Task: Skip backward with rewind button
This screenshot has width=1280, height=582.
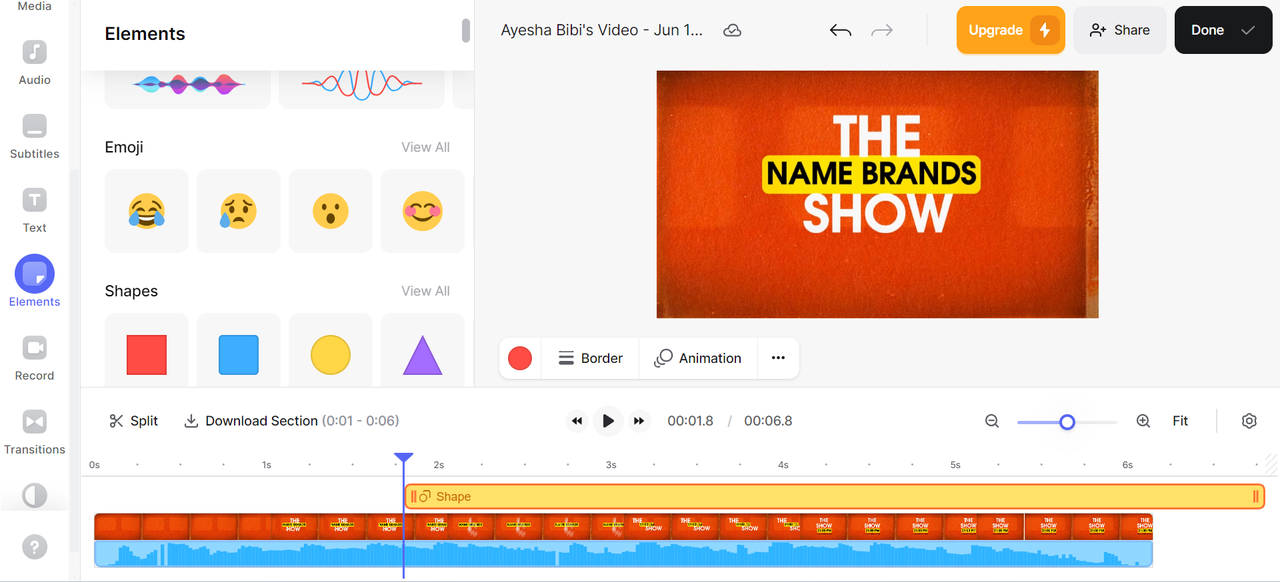Action: (x=577, y=421)
